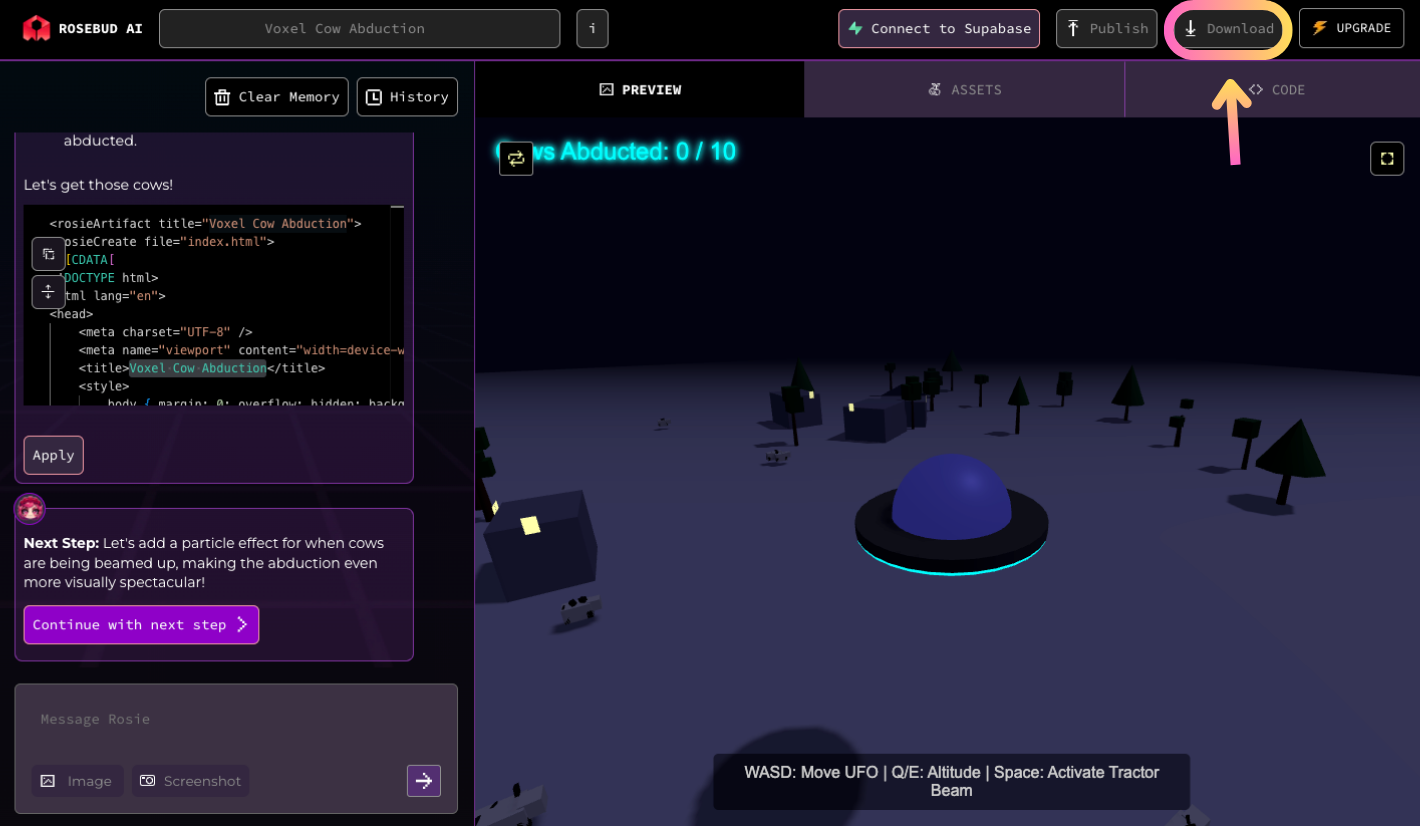Open project info with the i button

click(592, 29)
